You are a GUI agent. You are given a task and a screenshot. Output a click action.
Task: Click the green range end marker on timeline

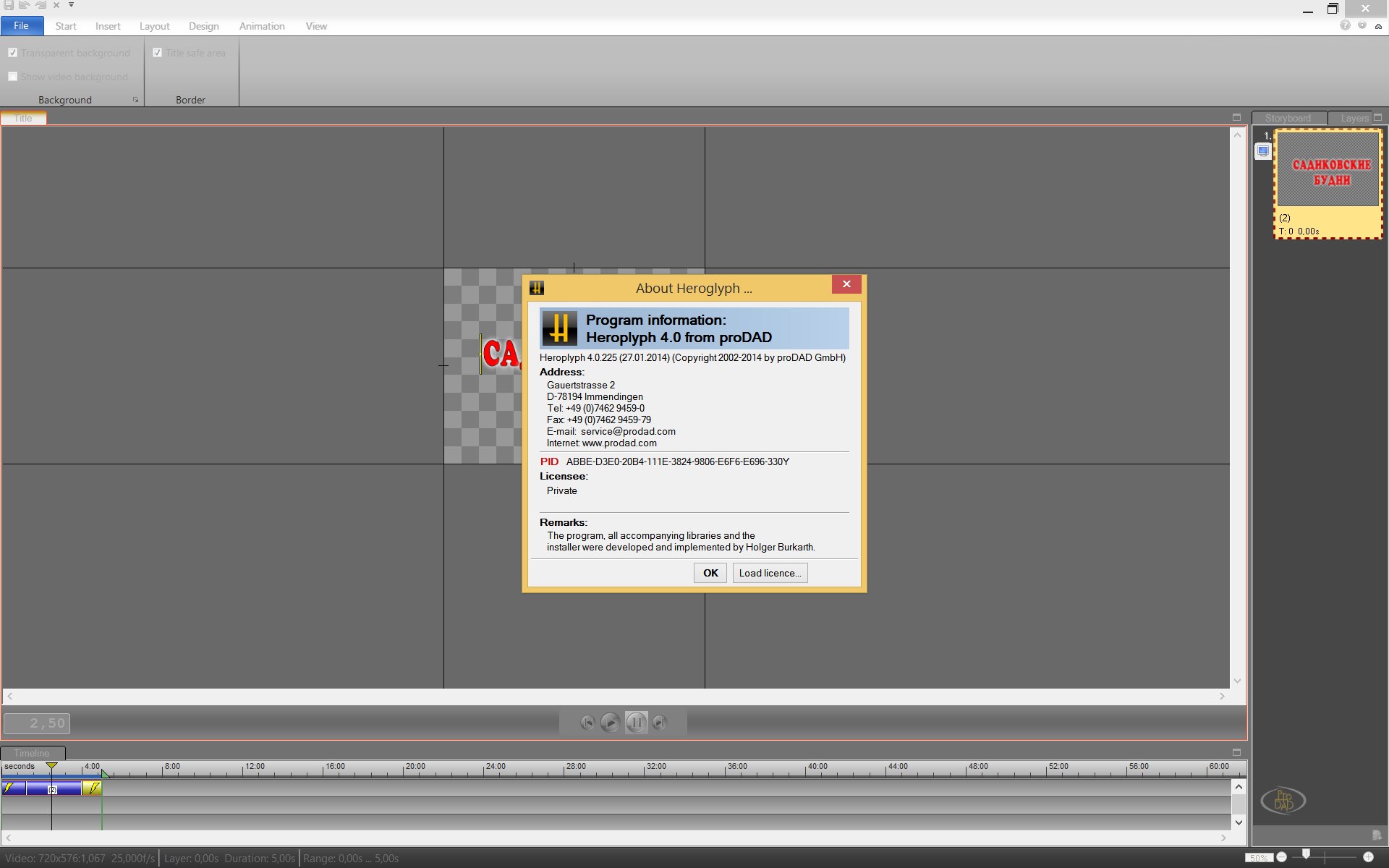click(105, 773)
